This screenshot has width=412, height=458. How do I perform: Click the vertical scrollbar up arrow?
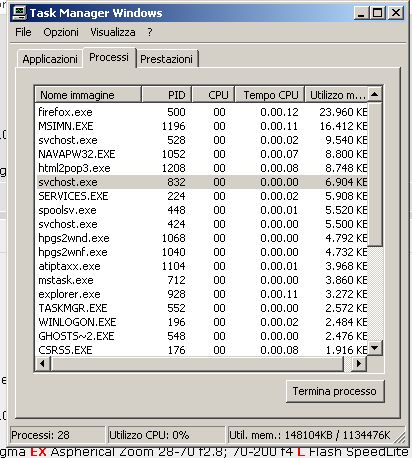point(375,95)
